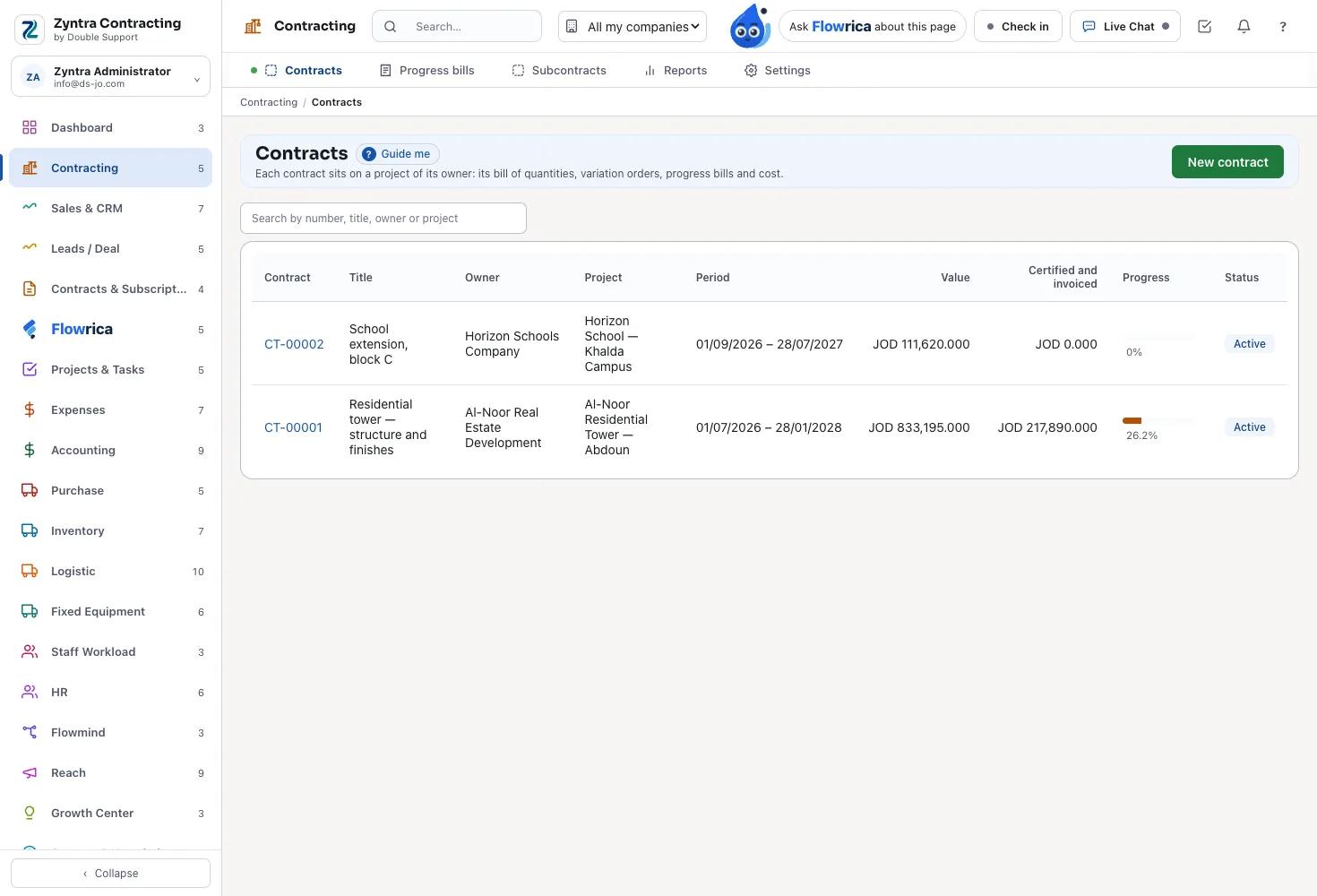Click the New contract button
1317x896 pixels.
(1227, 162)
